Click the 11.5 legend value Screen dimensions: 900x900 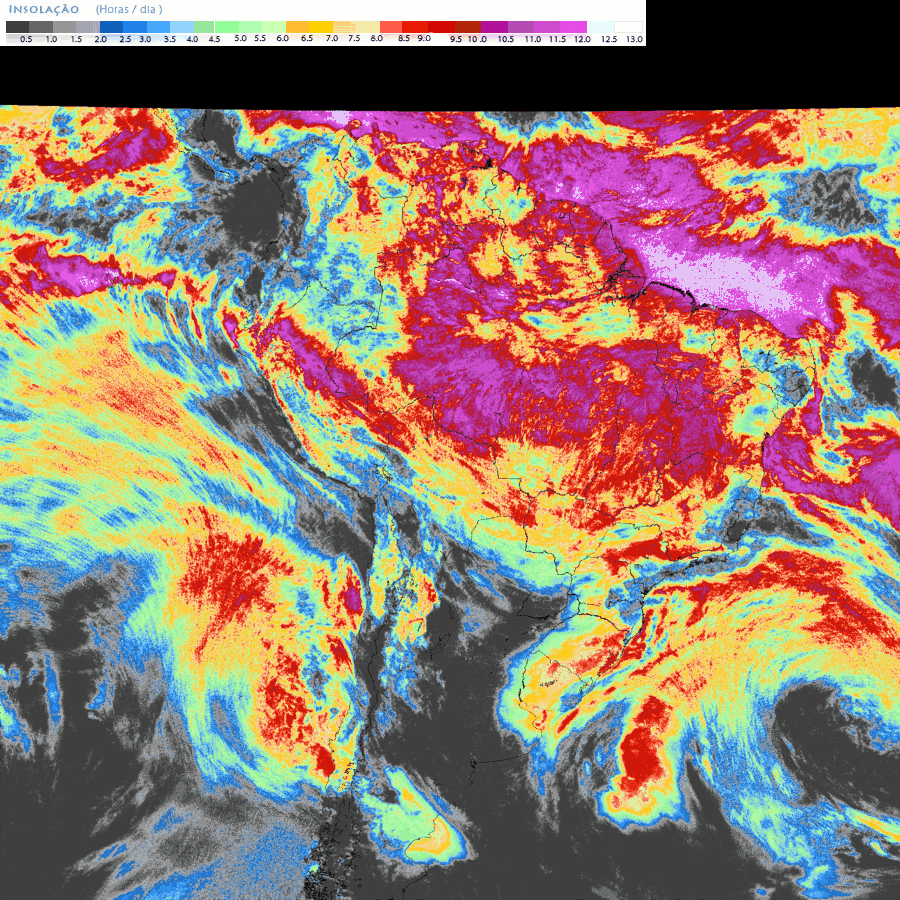click(x=557, y=39)
